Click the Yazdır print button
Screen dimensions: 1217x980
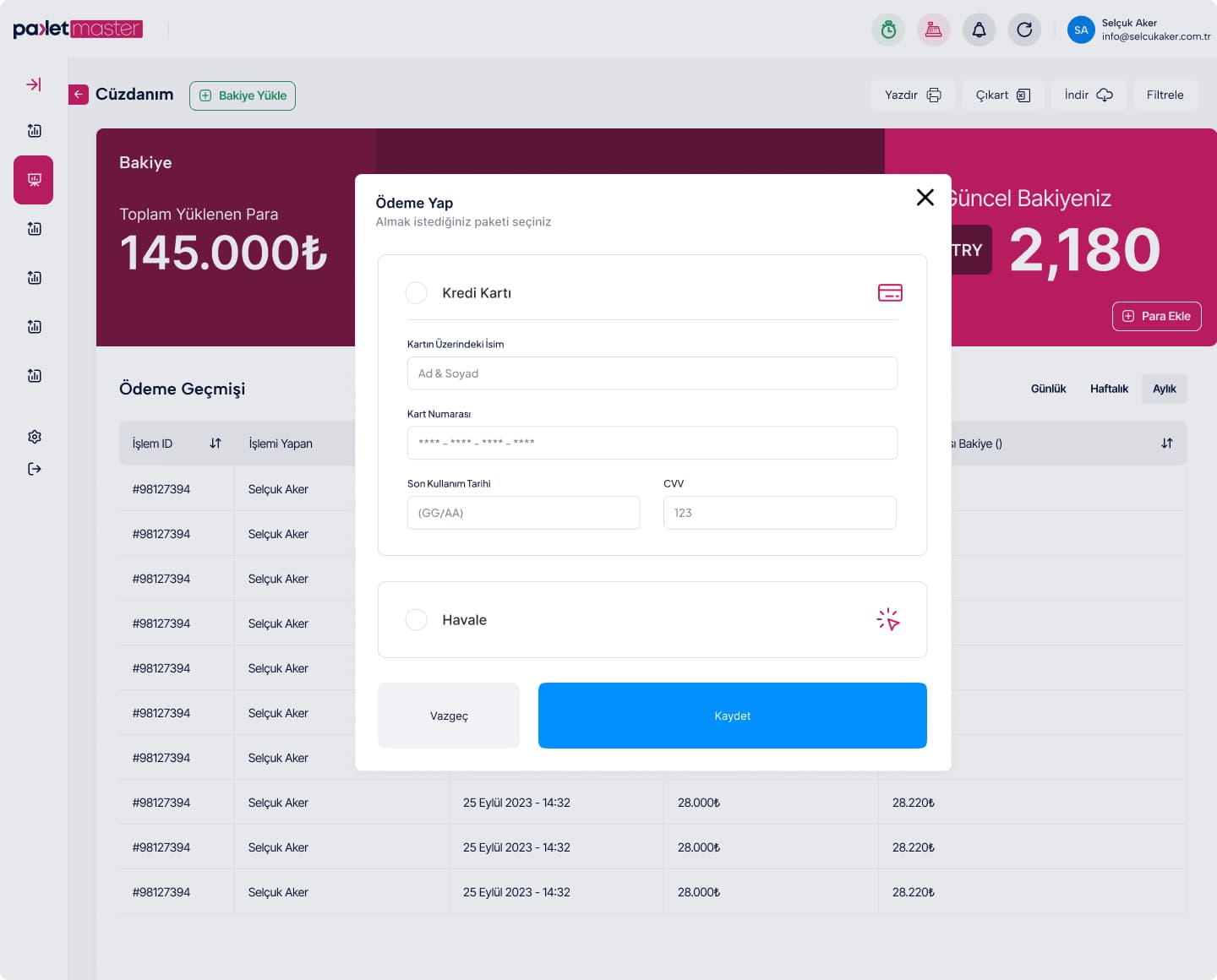coord(913,95)
